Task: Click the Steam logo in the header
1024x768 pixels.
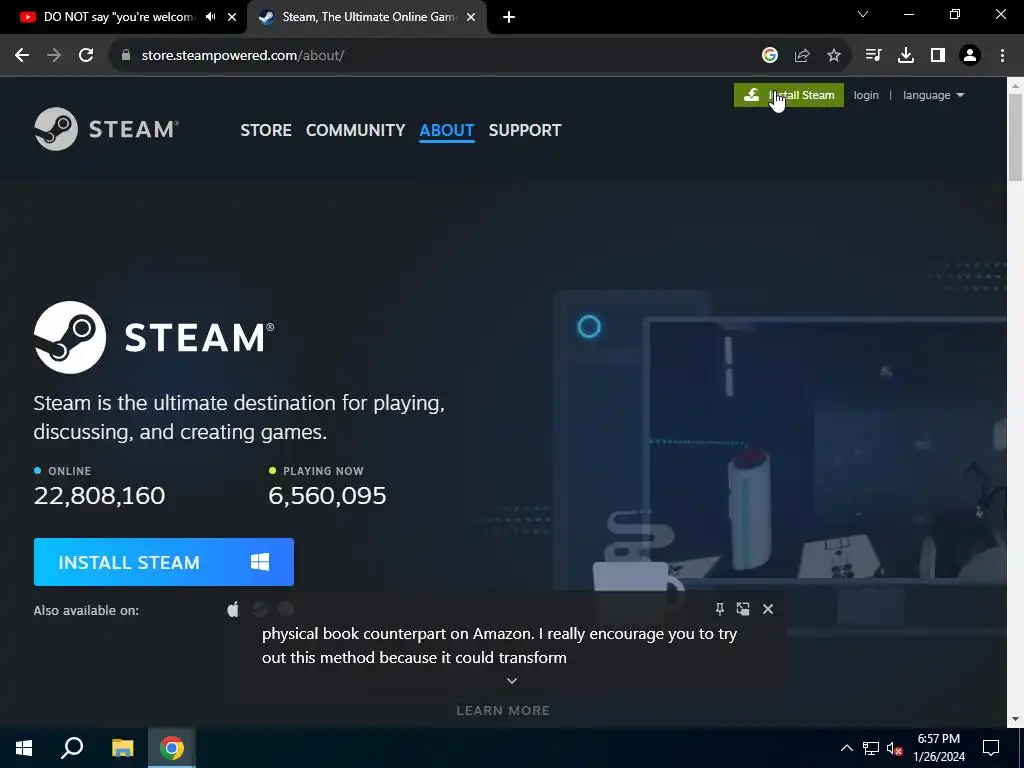Action: click(106, 129)
